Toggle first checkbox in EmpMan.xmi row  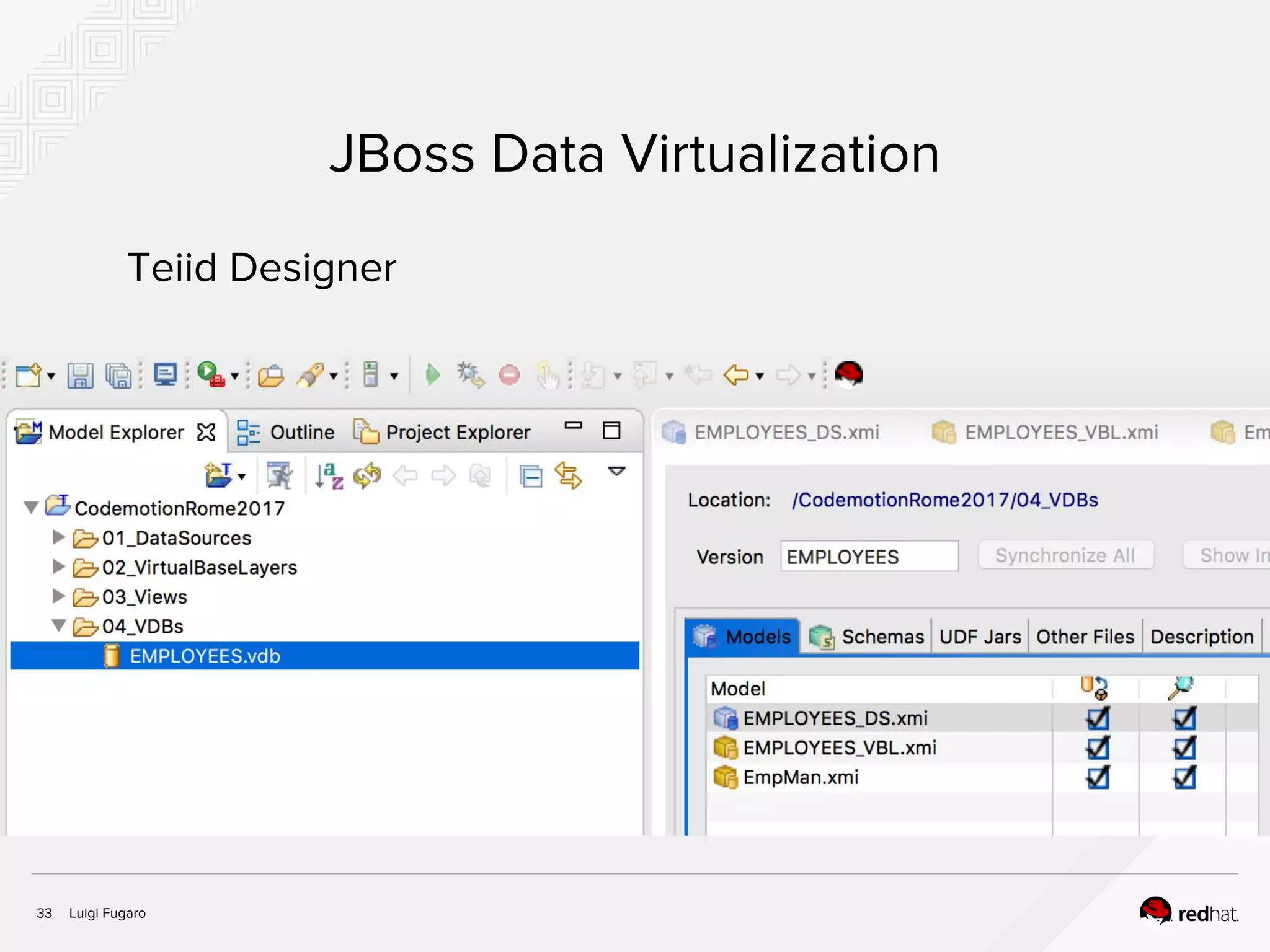click(1098, 777)
